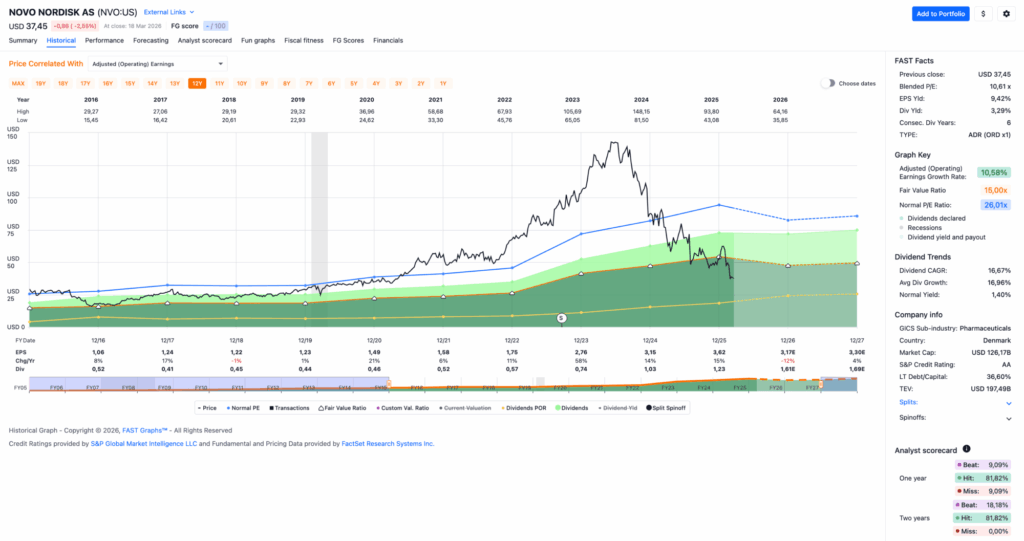Open the Analyst scorecard tab

pyautogui.click(x=204, y=41)
